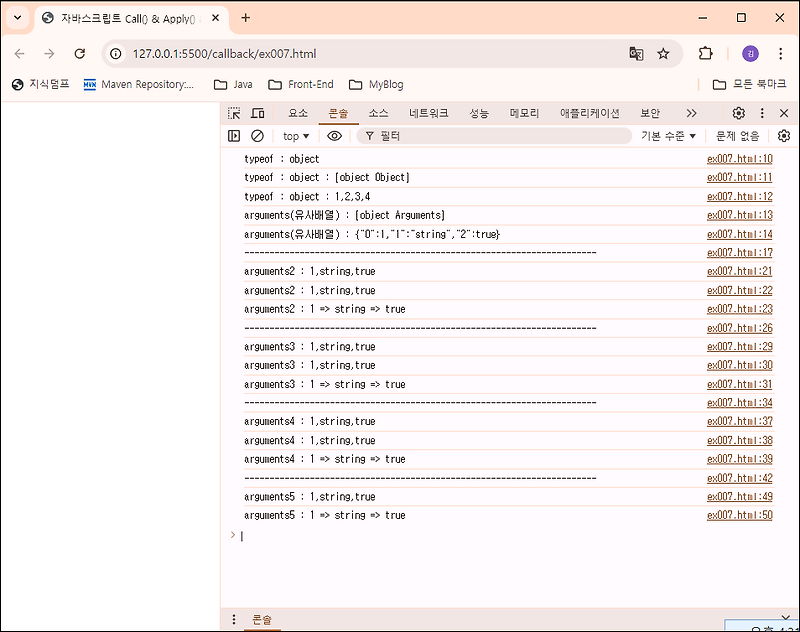The image size is (800, 632).
Task: Expand the hidden DevTools panels chevron
Action: 691,113
